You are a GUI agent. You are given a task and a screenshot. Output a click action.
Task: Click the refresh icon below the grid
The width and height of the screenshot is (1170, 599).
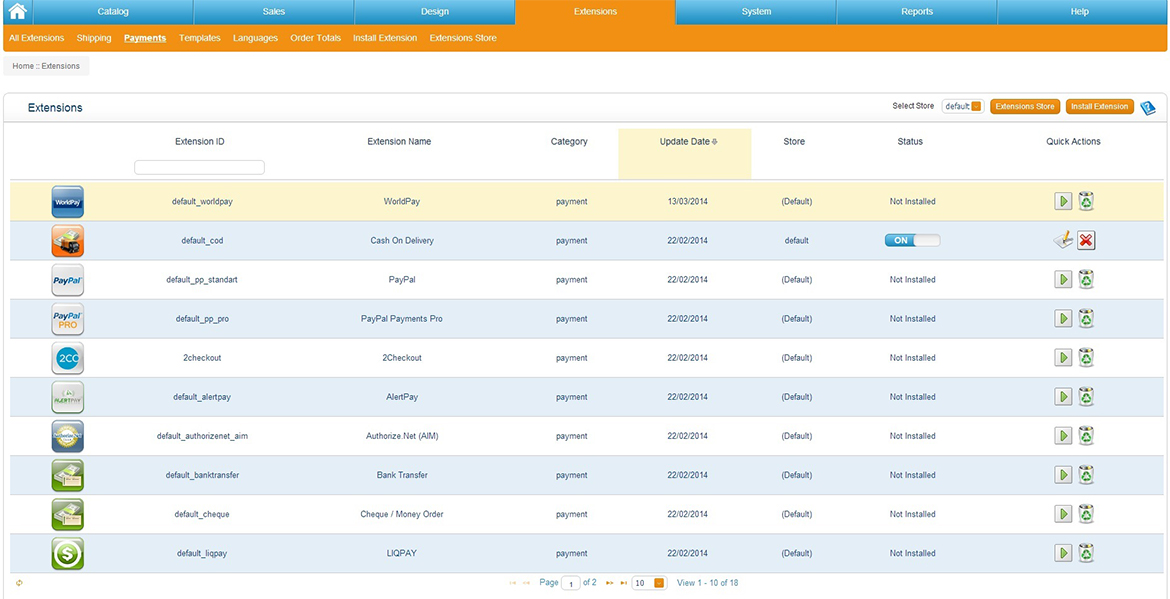coord(19,583)
